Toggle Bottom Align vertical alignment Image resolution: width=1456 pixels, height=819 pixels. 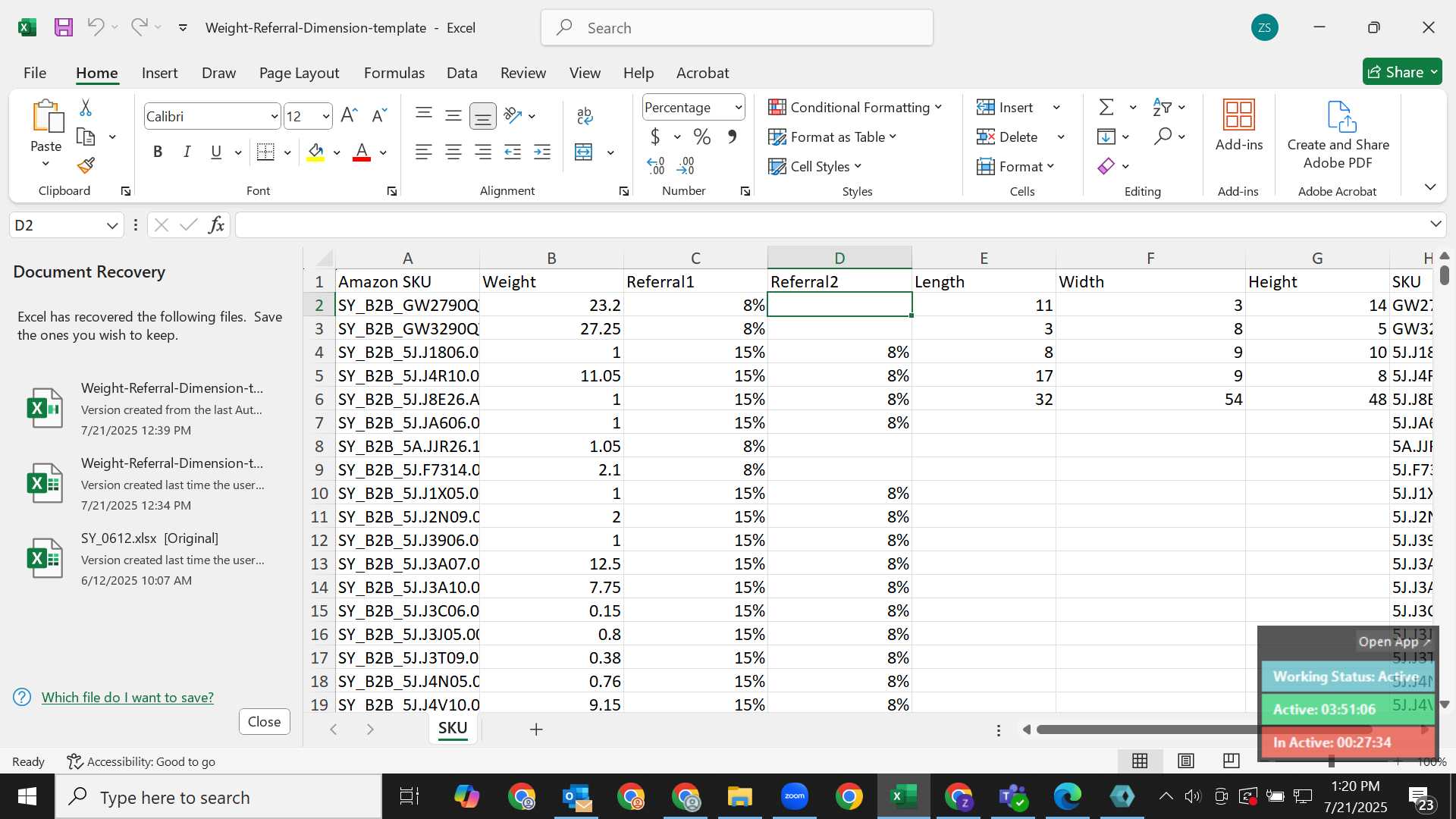click(x=482, y=116)
